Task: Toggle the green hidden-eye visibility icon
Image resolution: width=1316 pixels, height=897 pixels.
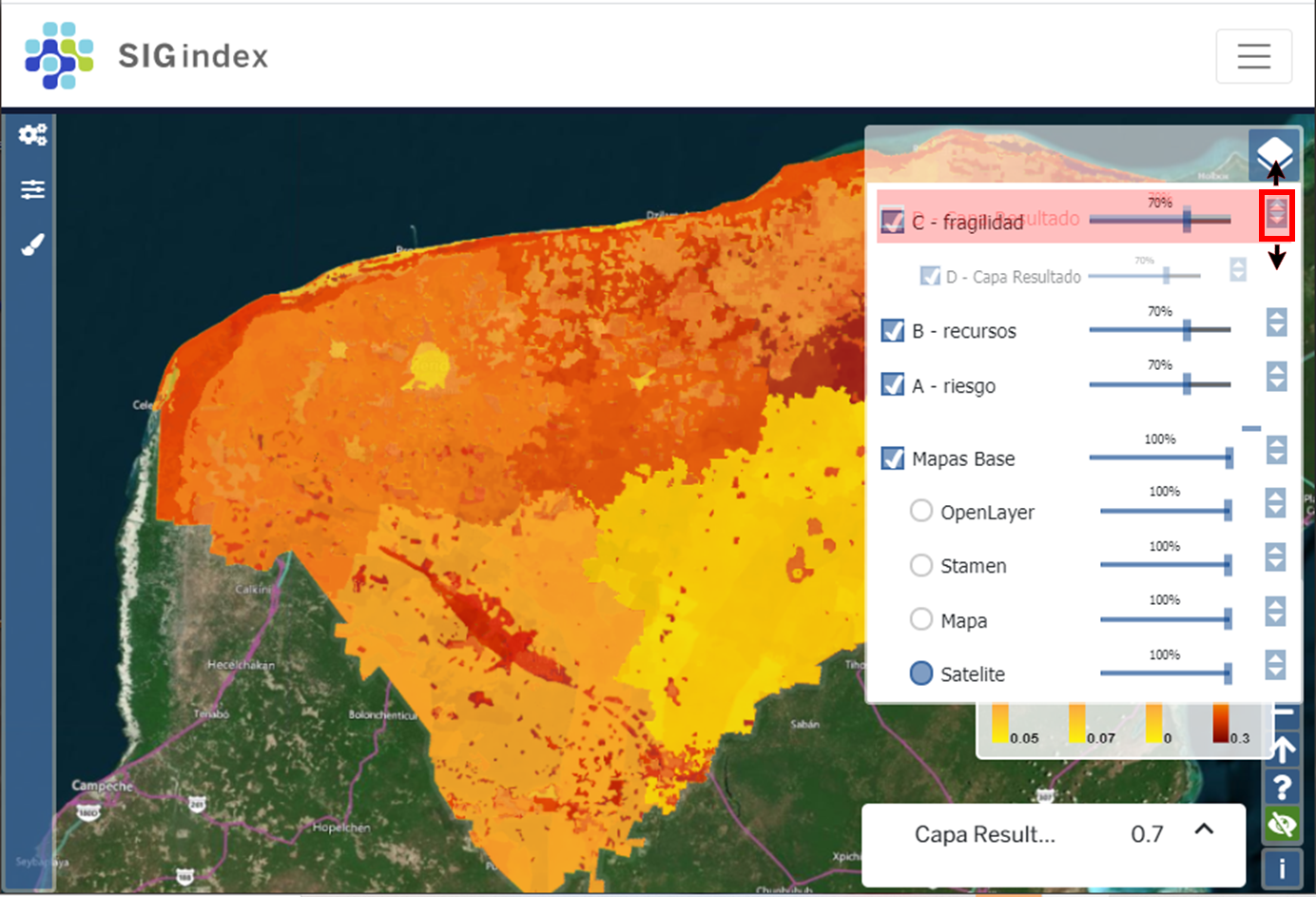Action: [1283, 825]
